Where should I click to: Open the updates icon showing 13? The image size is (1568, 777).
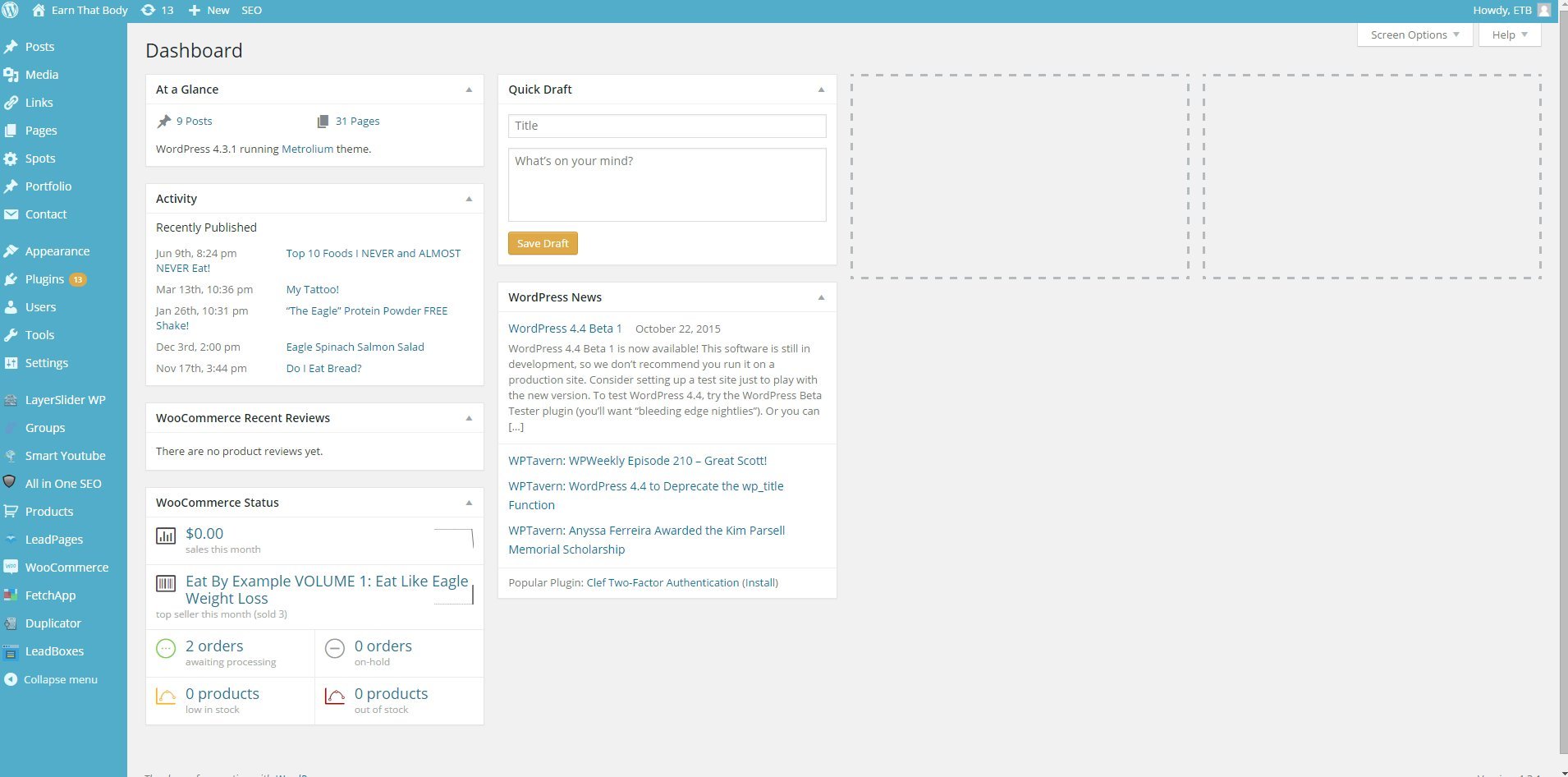[x=157, y=11]
